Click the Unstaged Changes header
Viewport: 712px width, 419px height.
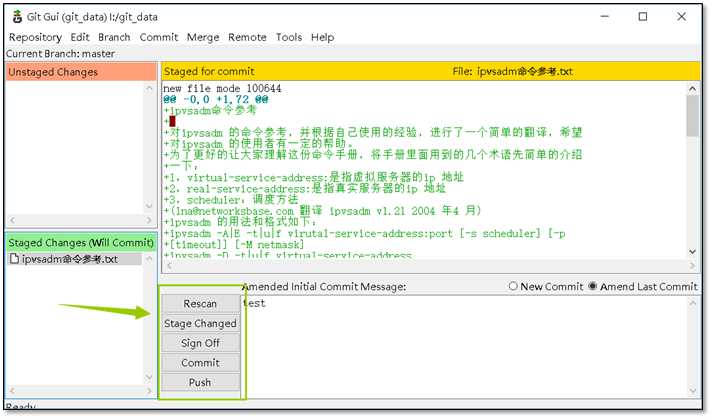[x=81, y=72]
